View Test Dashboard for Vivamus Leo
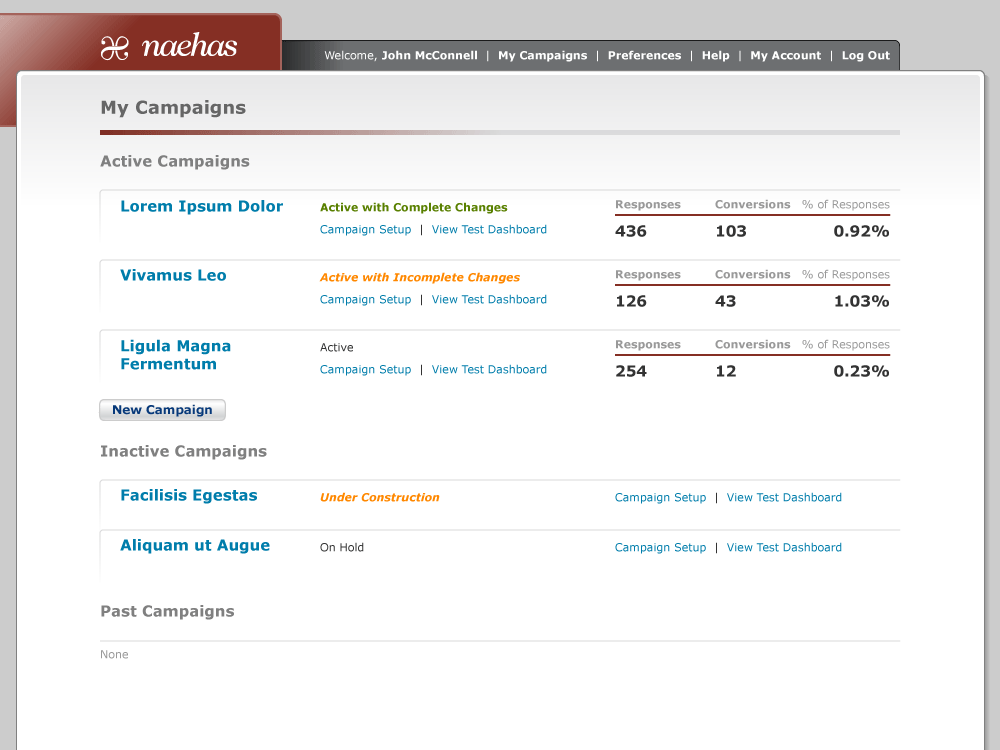The width and height of the screenshot is (1000, 750). coord(489,300)
